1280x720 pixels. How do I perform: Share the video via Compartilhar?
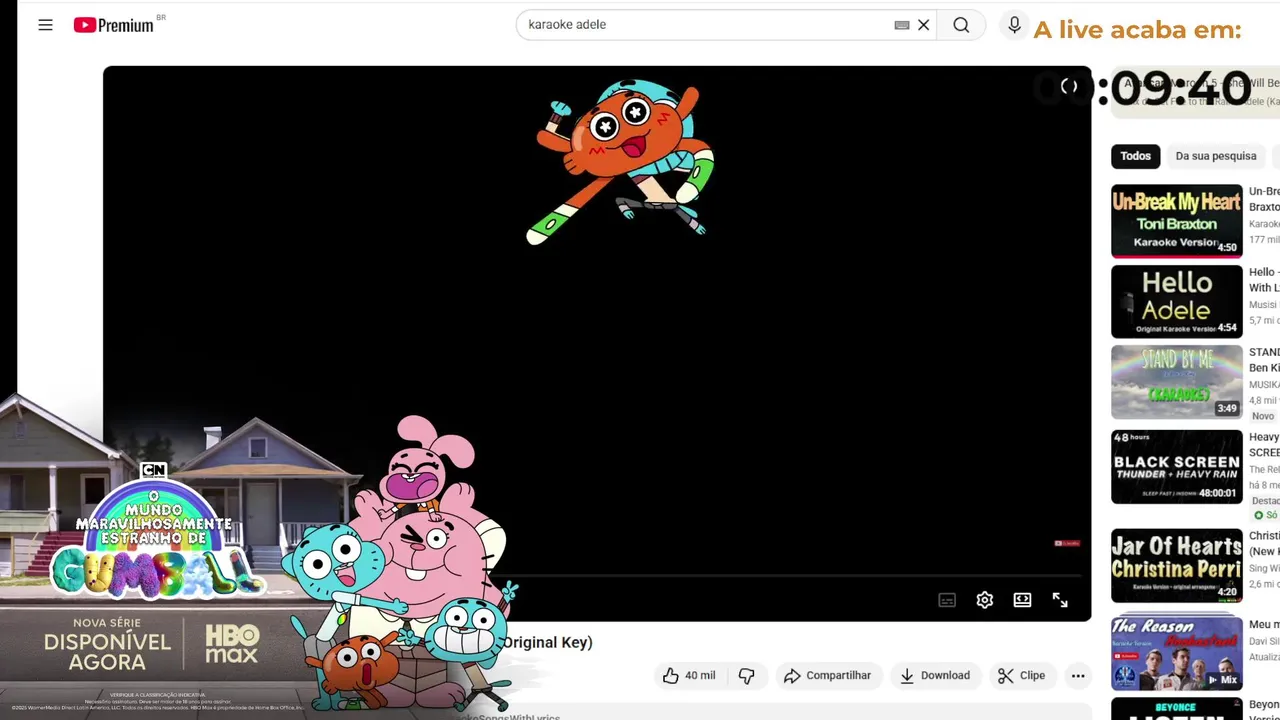click(x=827, y=676)
